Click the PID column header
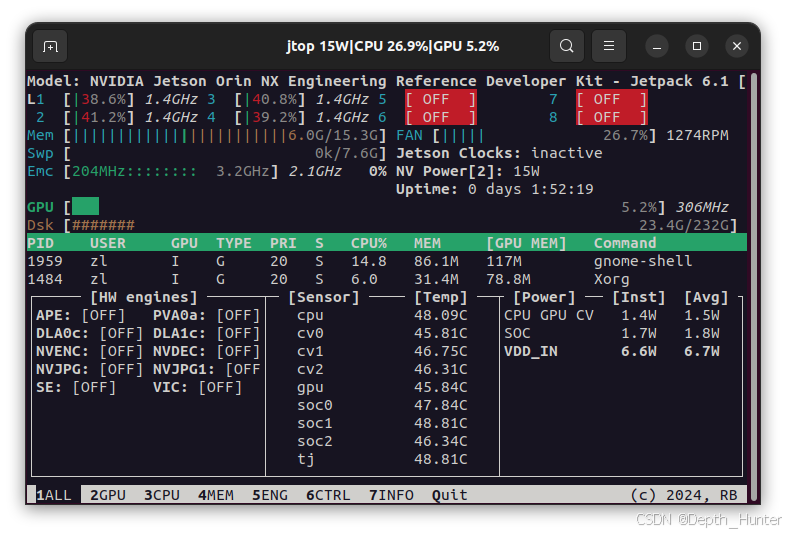Image resolution: width=786 pixels, height=533 pixels. click(40, 243)
